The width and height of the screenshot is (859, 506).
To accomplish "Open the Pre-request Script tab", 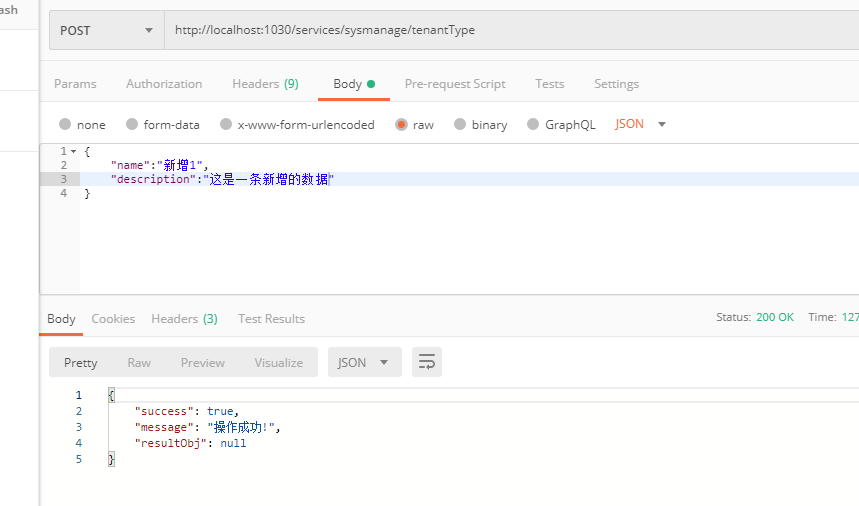I will click(x=455, y=84).
